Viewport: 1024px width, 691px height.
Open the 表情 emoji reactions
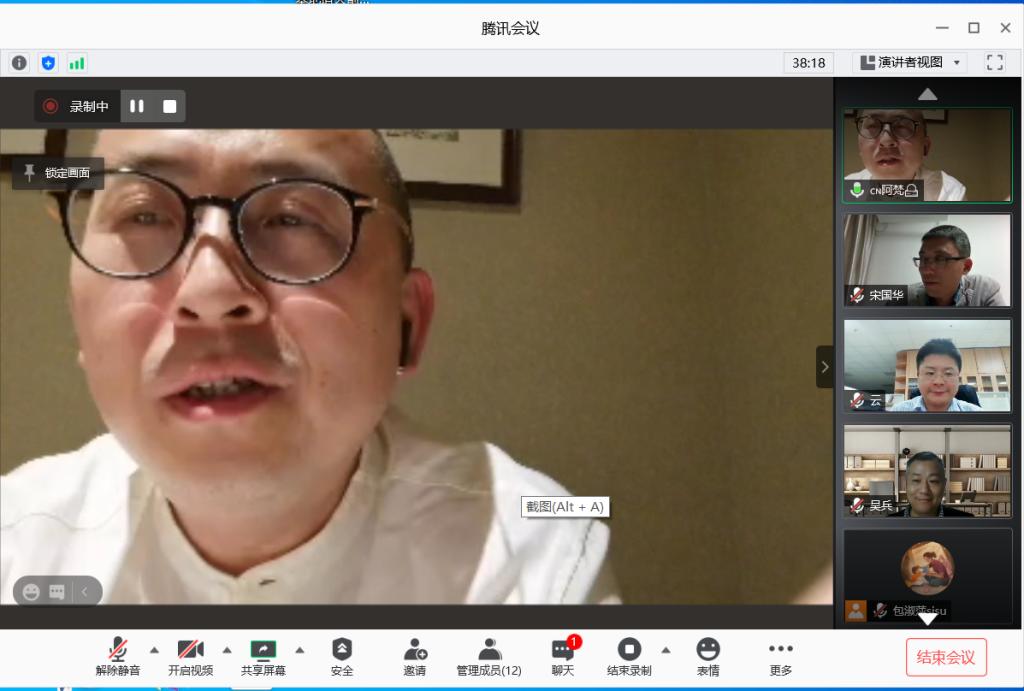pos(708,656)
